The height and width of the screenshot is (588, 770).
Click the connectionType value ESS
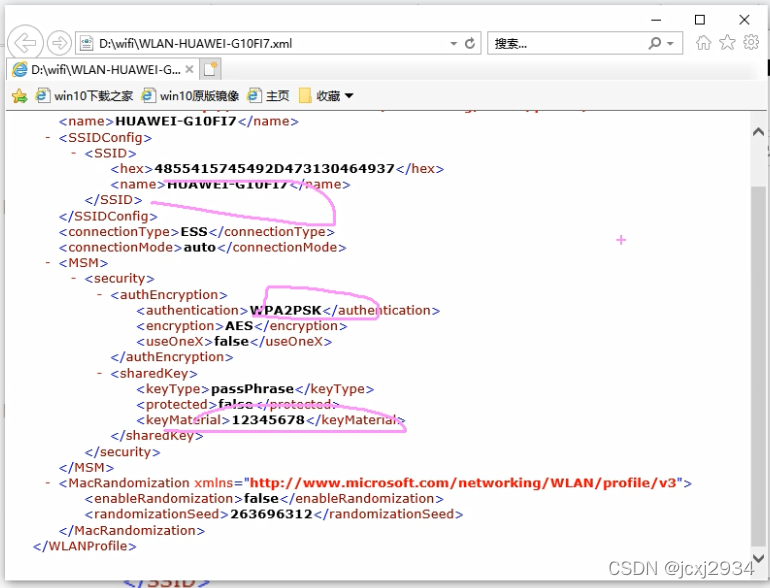pyautogui.click(x=194, y=232)
